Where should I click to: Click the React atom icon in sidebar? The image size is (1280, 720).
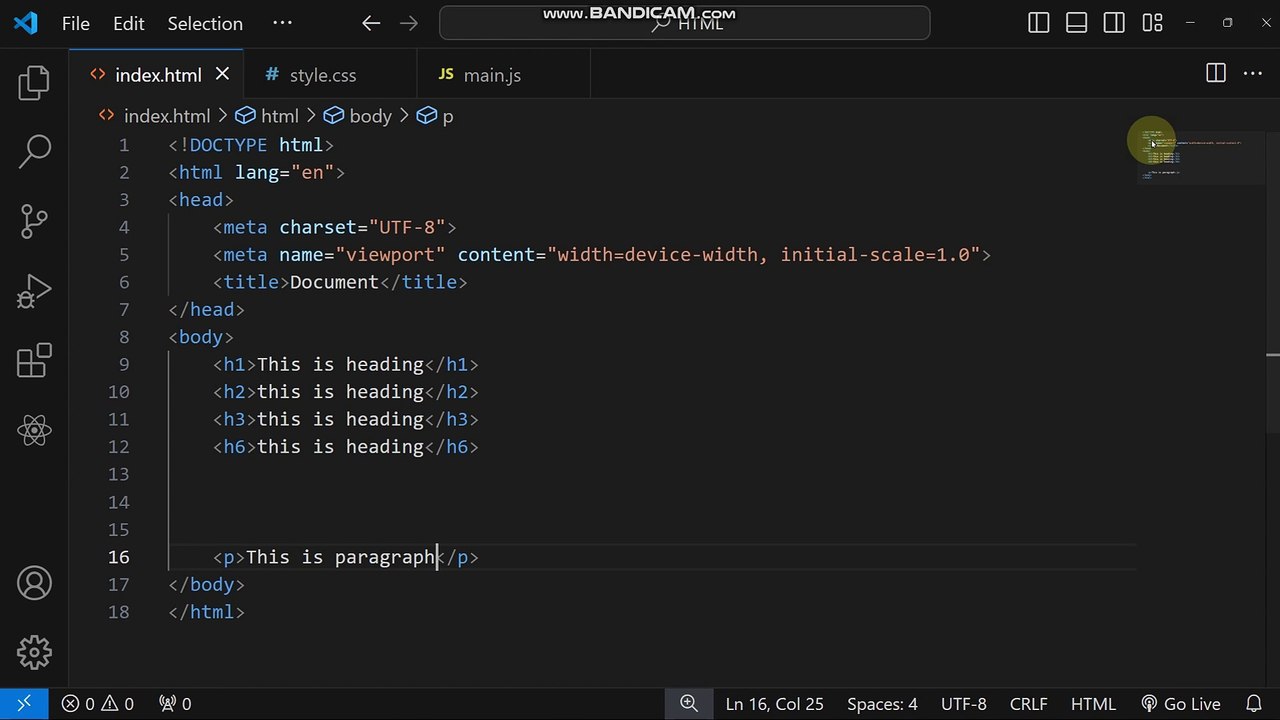34,431
